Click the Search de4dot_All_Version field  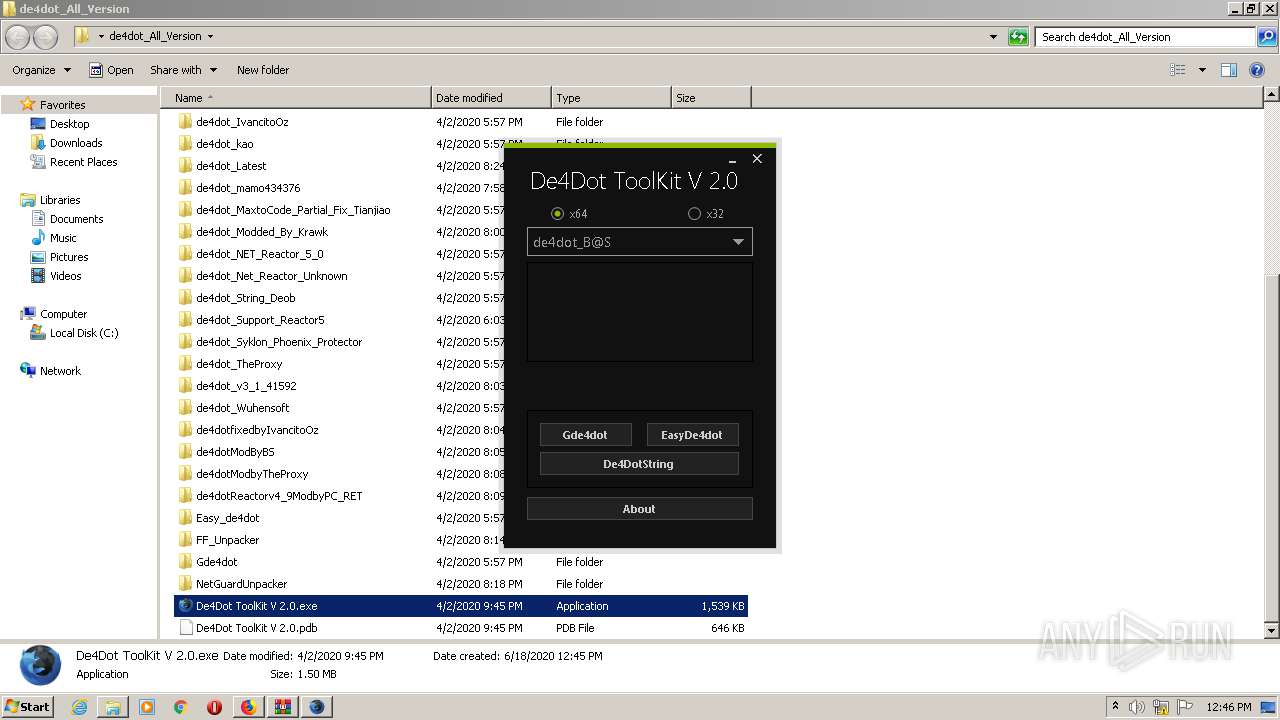(x=1145, y=37)
